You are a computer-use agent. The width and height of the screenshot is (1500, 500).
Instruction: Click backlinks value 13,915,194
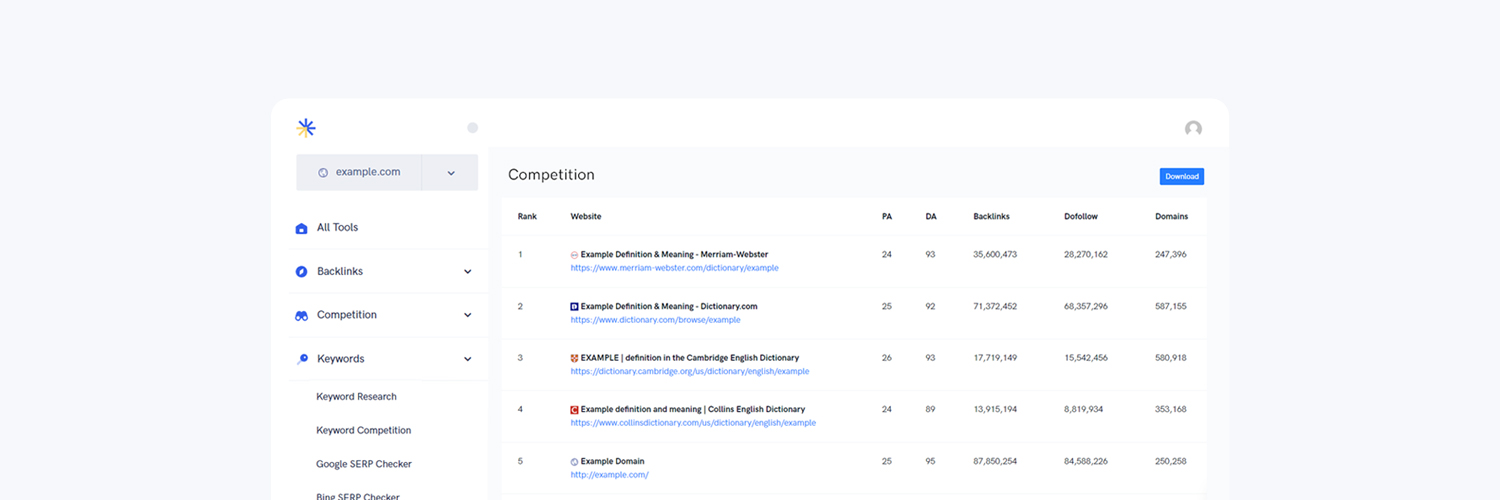[x=995, y=410]
